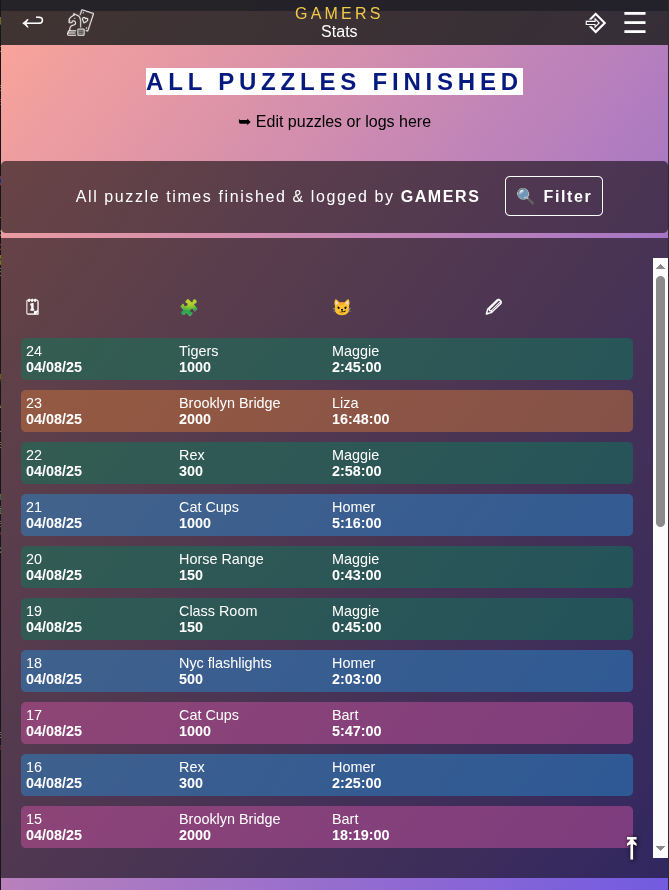Viewport: 669px width, 890px height.
Task: Select log 17 Cat Cups by Bart
Action: (326, 723)
